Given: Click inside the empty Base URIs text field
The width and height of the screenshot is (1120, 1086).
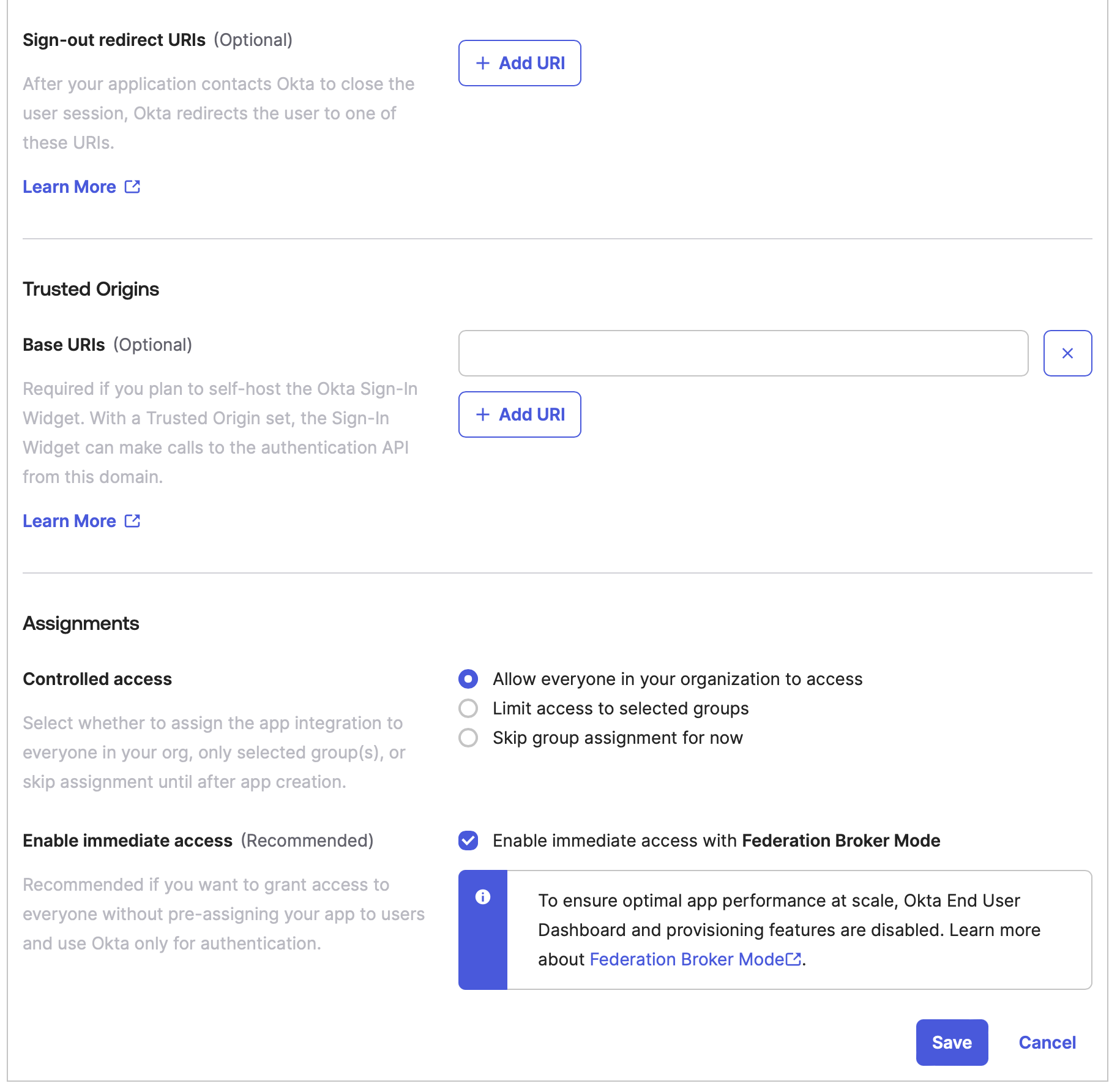Looking at the screenshot, I should [742, 353].
